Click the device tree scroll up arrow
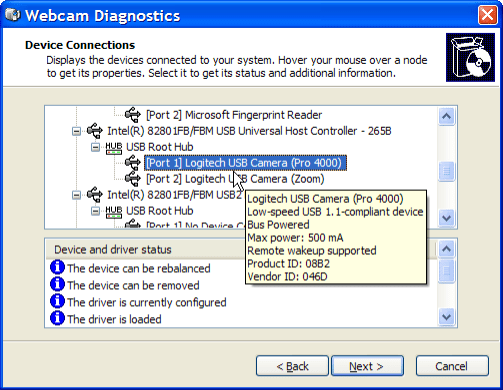The height and width of the screenshot is (390, 503). pyautogui.click(x=447, y=116)
